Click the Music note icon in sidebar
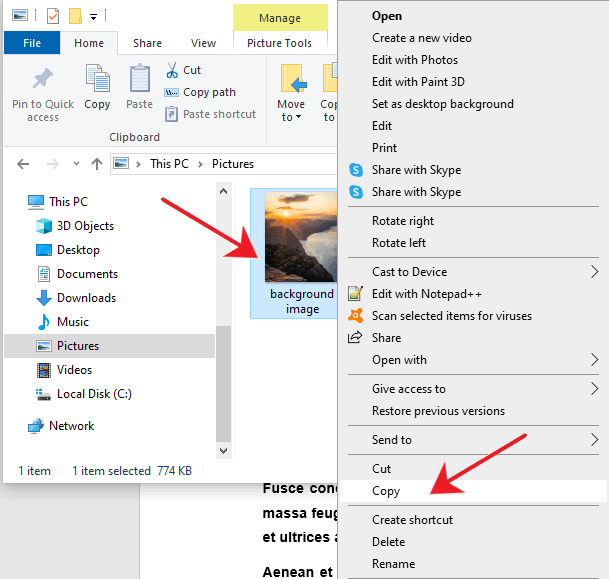Viewport: 609px width, 579px height. pyautogui.click(x=44, y=322)
